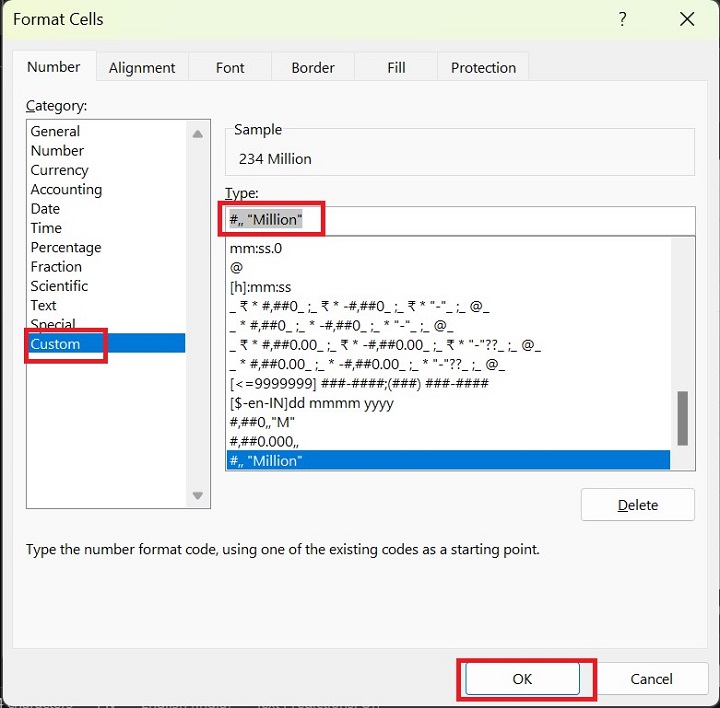Open the Protection tab
Viewport: 720px width, 708px height.
tap(483, 68)
